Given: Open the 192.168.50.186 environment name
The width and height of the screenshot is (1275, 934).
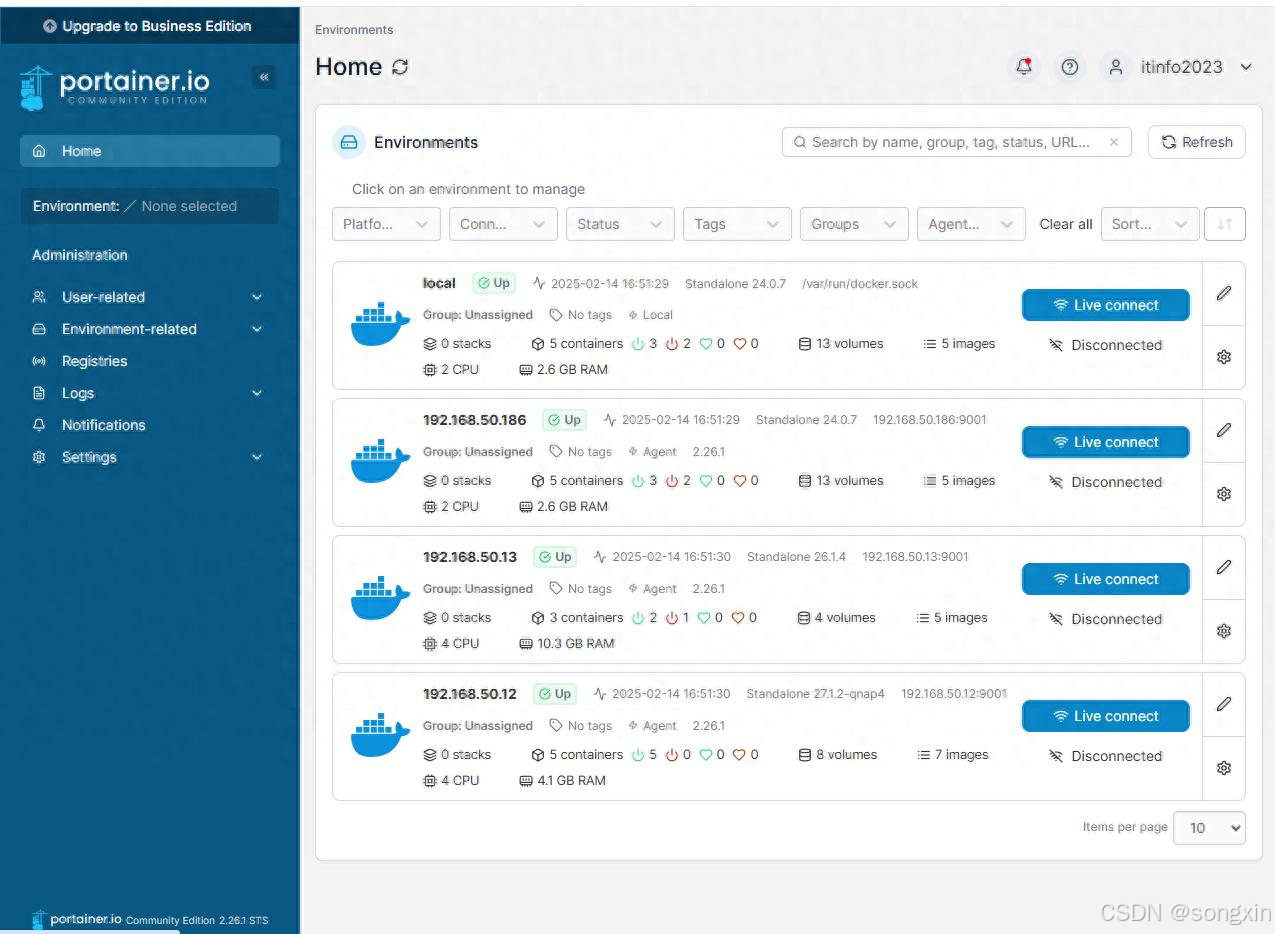Looking at the screenshot, I should [x=474, y=420].
